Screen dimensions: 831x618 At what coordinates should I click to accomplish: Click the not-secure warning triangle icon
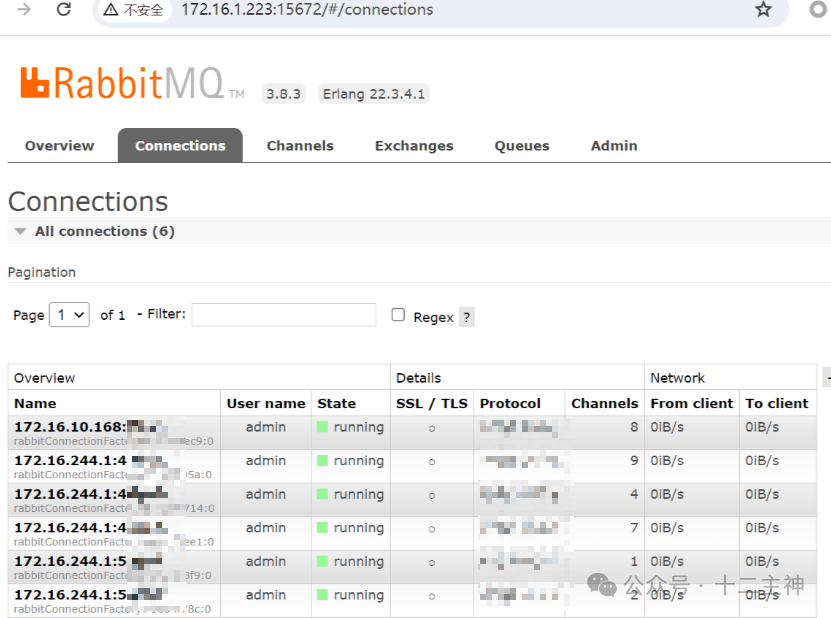pos(110,10)
